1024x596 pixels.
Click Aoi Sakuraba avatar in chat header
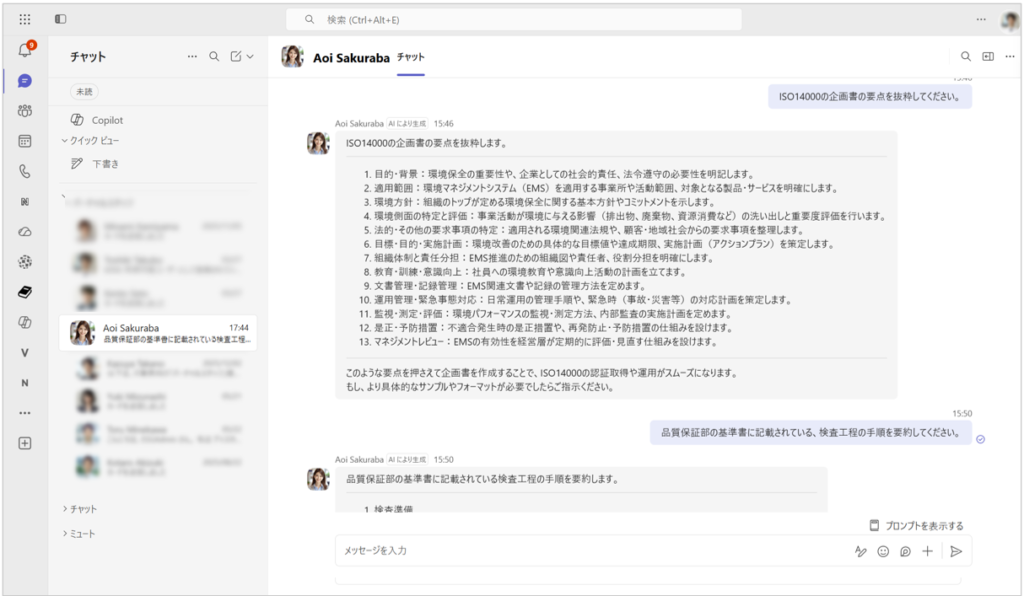(293, 57)
